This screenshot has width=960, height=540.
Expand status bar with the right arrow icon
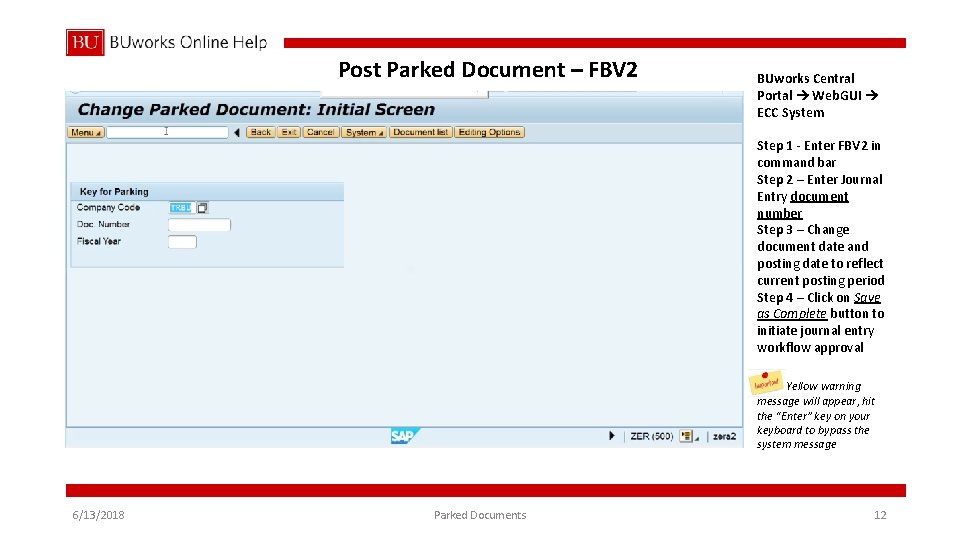[611, 436]
